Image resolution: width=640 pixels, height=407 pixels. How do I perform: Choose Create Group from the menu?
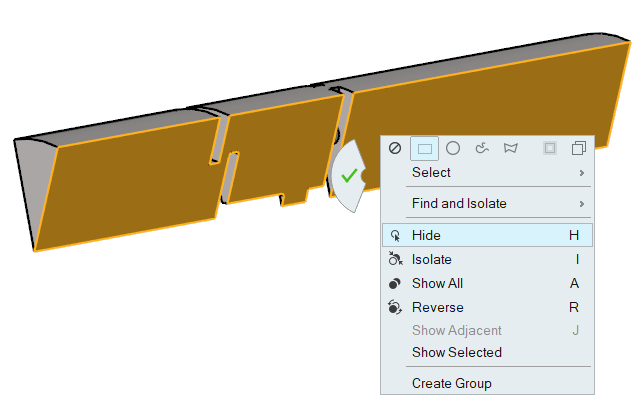click(x=487, y=383)
